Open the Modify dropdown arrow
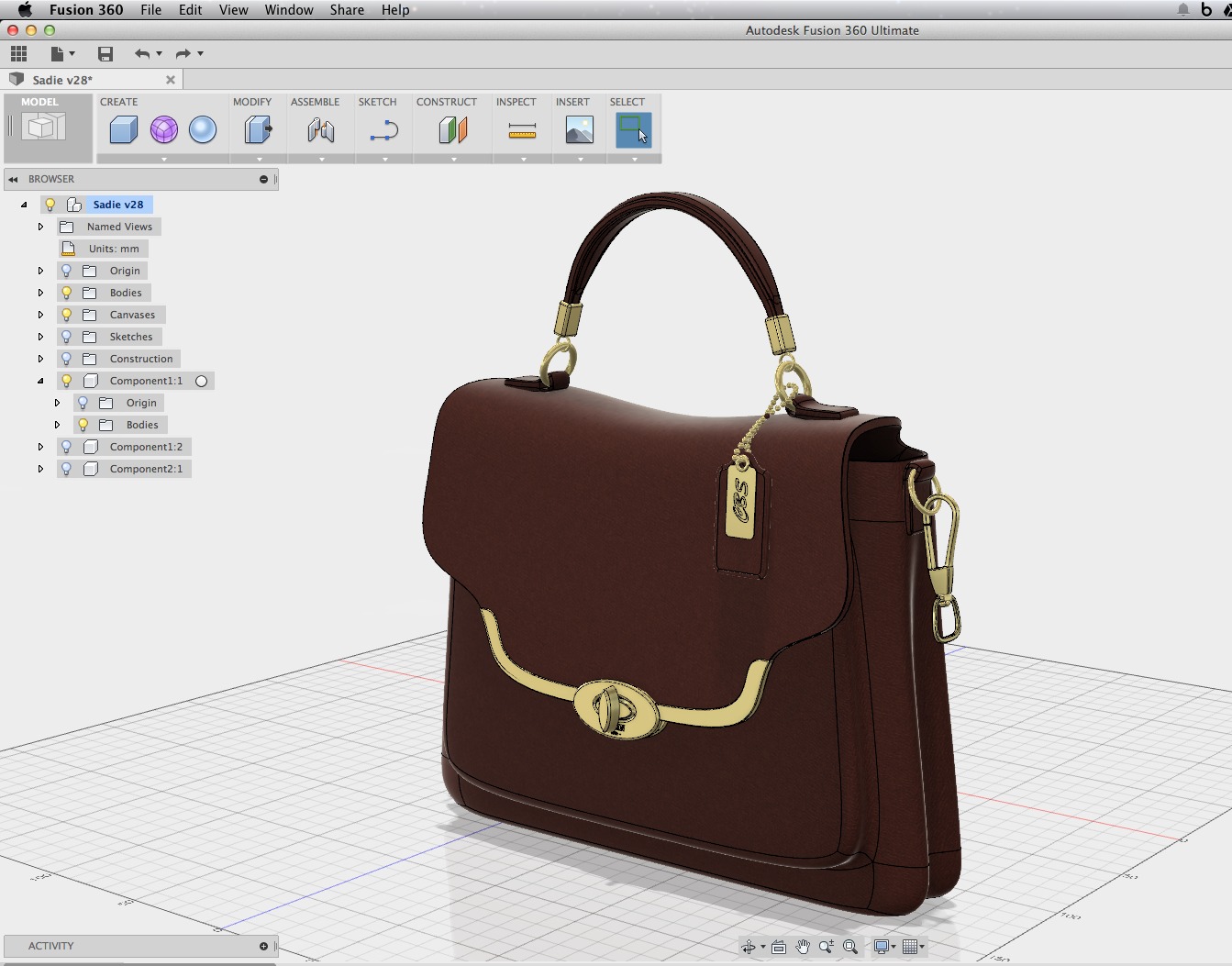1232x966 pixels. 258,158
